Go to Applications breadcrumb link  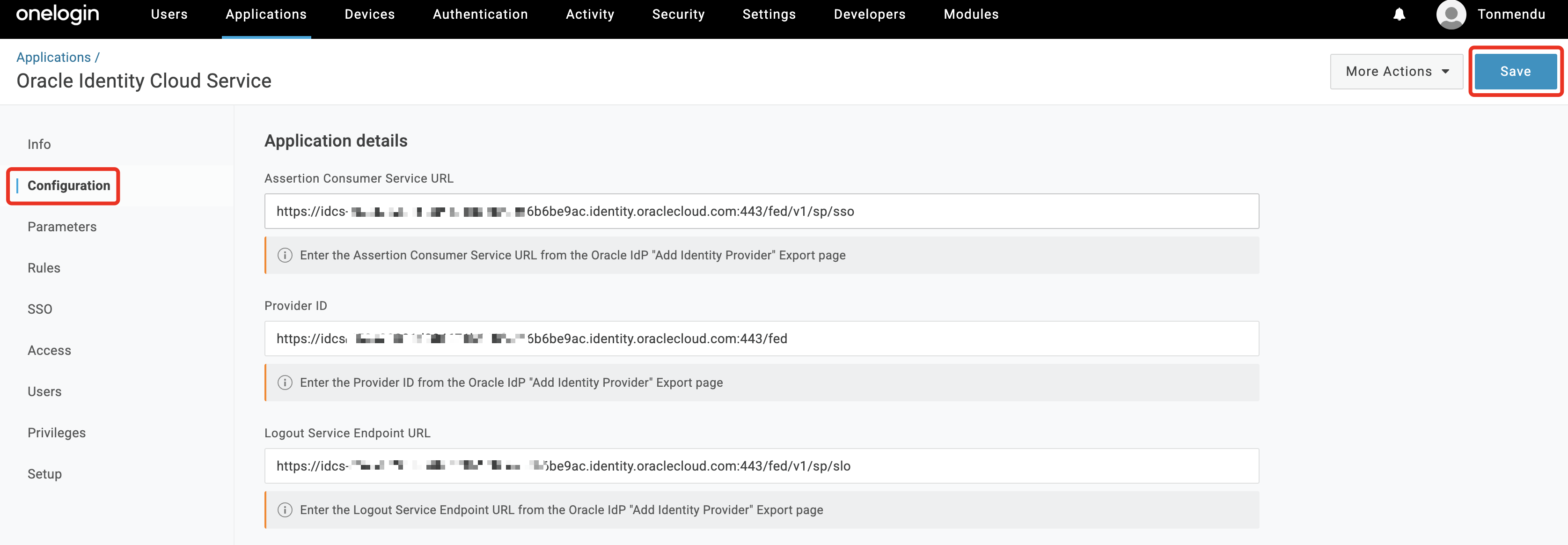(53, 57)
